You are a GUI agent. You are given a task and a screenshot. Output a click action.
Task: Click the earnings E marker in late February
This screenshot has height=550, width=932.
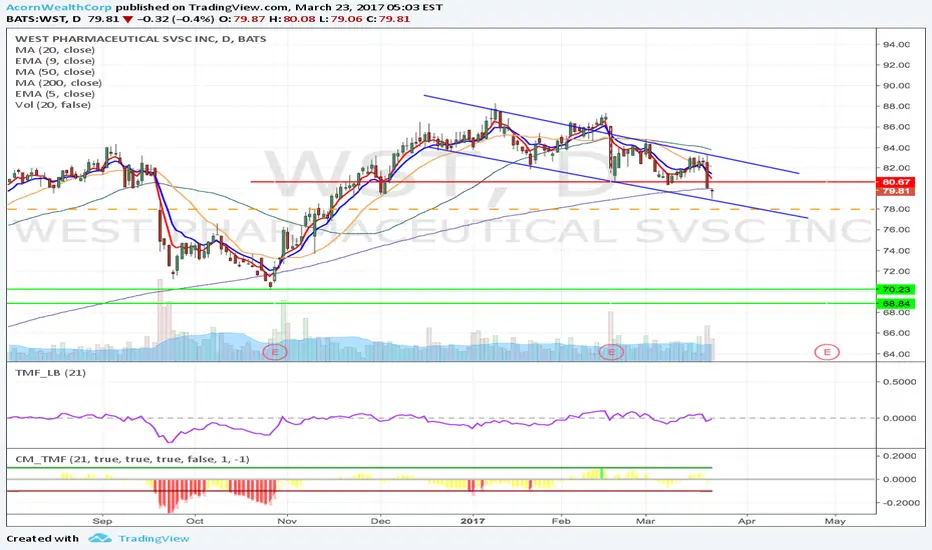pos(611,352)
